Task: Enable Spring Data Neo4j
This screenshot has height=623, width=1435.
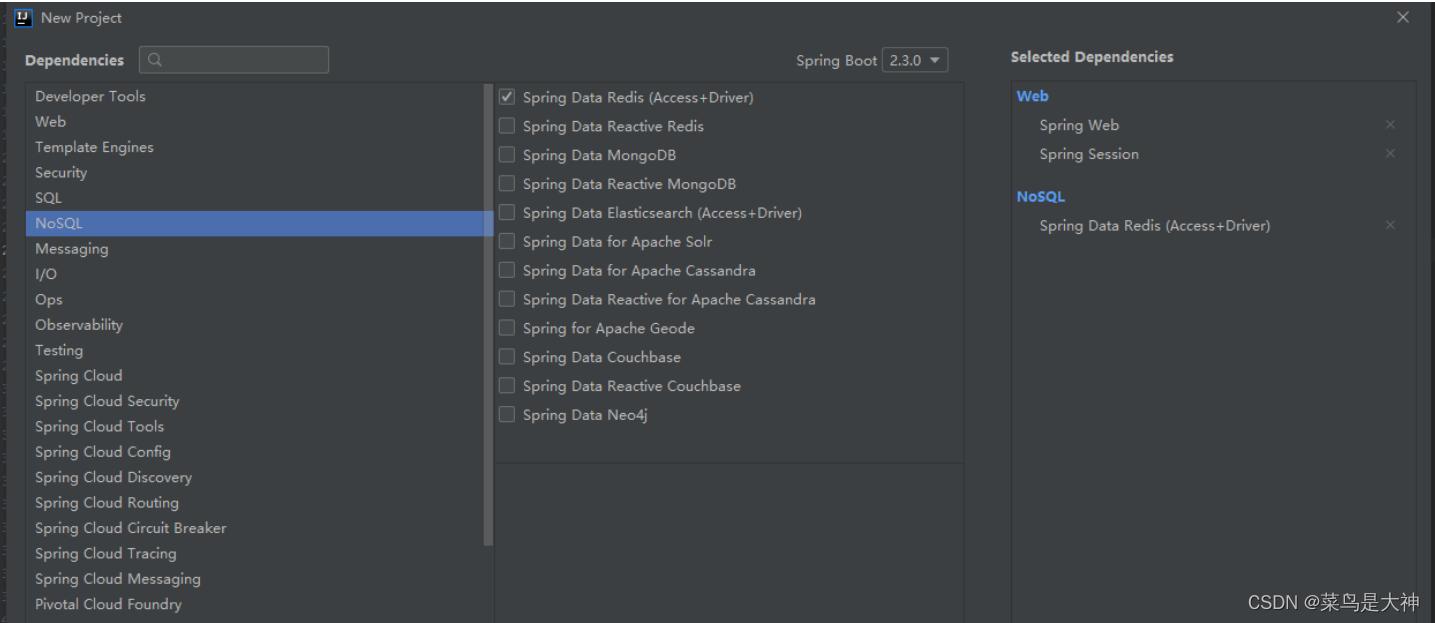Action: coord(506,414)
